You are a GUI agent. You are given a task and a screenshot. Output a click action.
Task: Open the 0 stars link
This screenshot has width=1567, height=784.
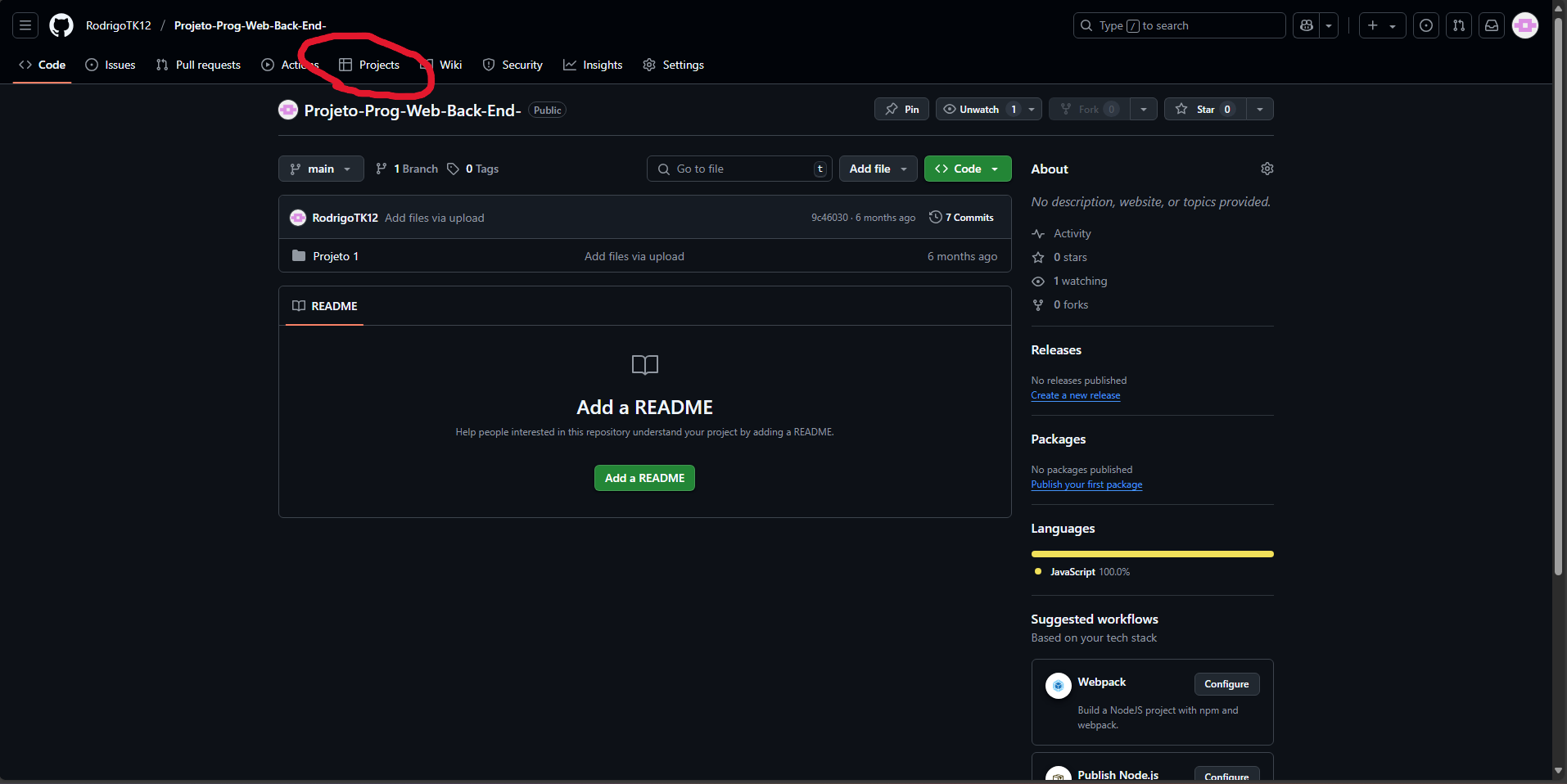coord(1059,257)
